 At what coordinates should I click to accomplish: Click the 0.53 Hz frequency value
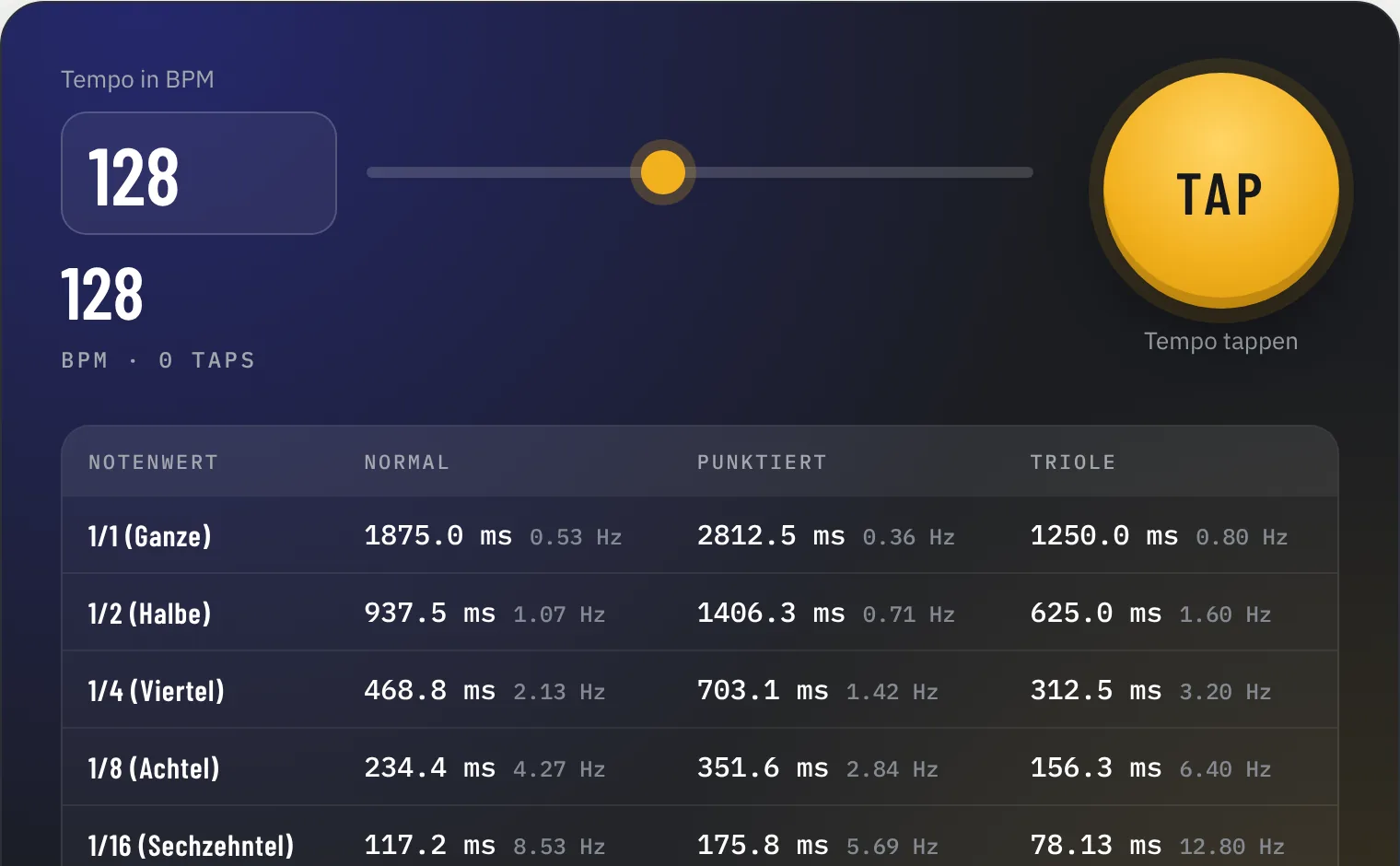576,537
